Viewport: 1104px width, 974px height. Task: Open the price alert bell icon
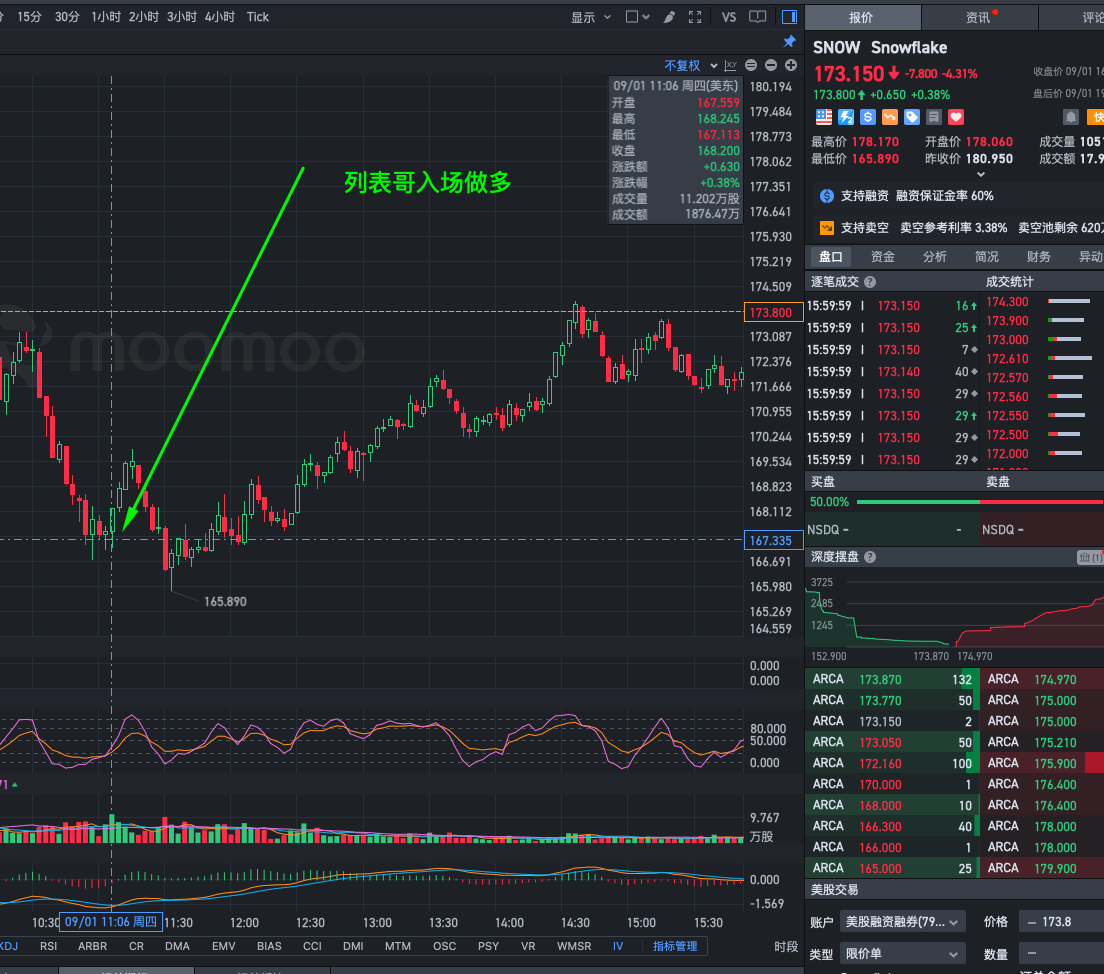[x=1071, y=117]
